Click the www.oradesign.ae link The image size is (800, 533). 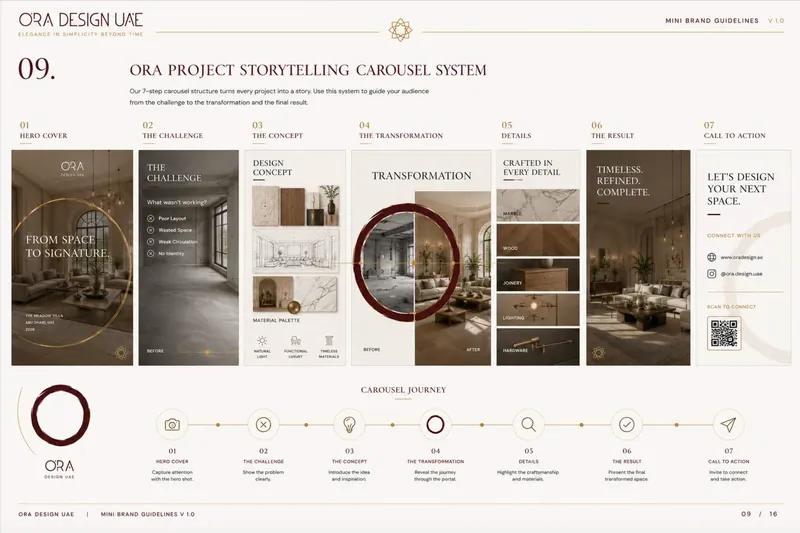pyautogui.click(x=742, y=258)
